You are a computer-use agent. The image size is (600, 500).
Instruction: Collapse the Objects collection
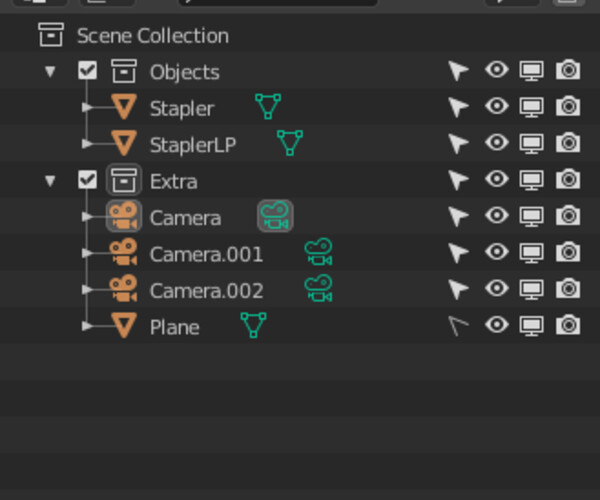pos(50,72)
